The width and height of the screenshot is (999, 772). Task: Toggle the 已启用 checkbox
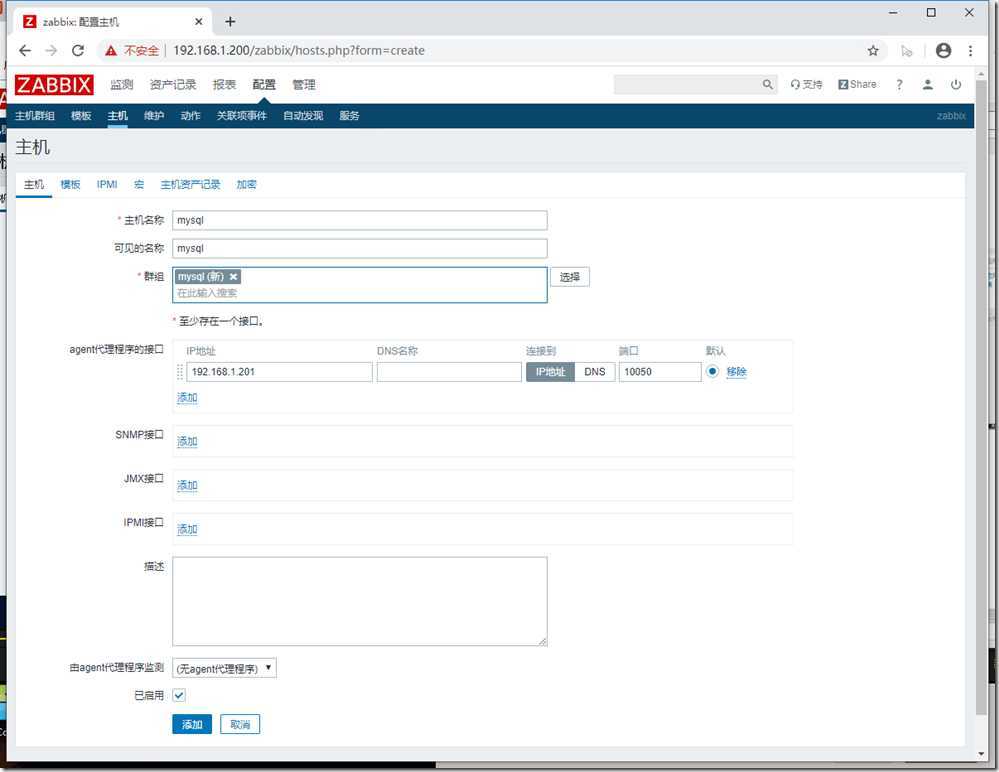(x=179, y=695)
